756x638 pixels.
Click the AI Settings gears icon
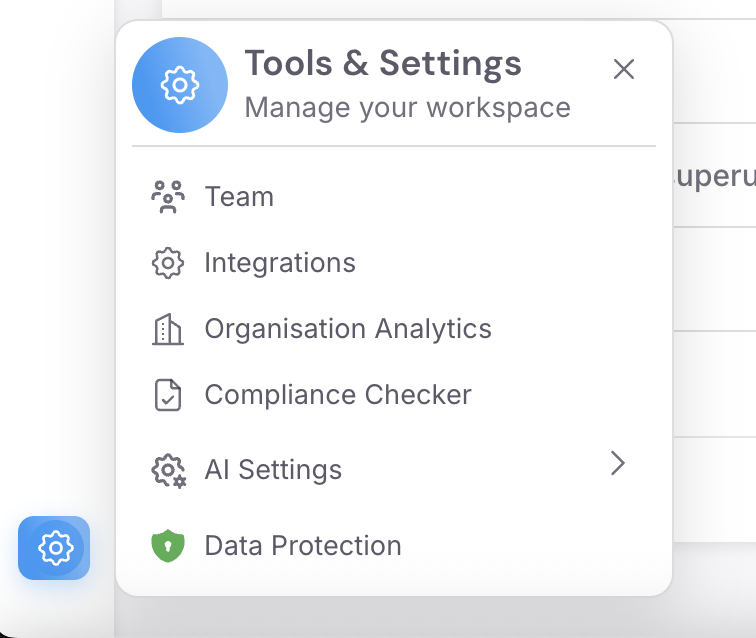click(169, 471)
